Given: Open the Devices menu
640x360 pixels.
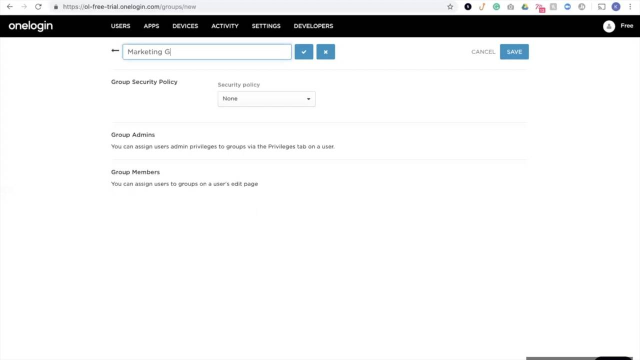Looking at the screenshot, I should (185, 26).
